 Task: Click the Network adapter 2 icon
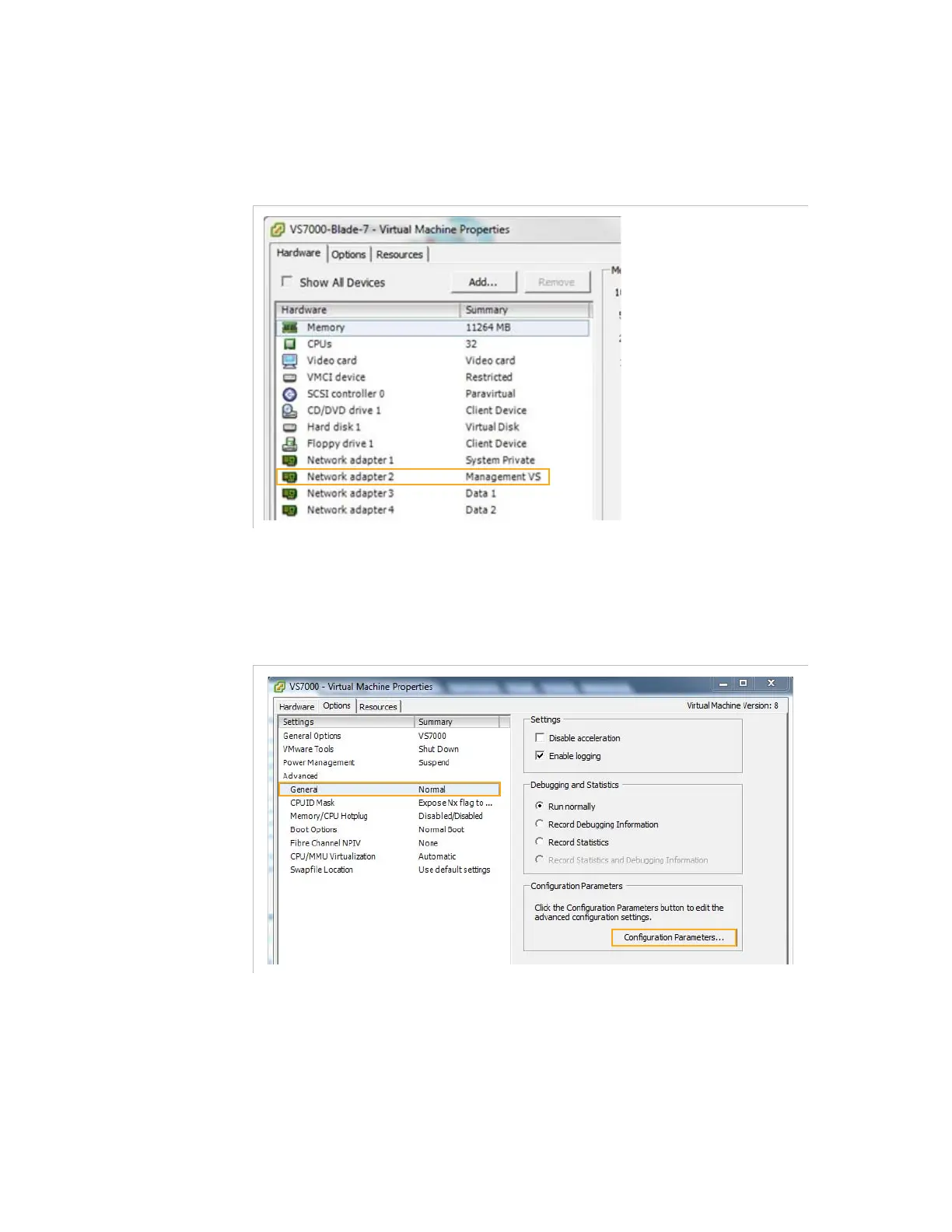tap(289, 477)
